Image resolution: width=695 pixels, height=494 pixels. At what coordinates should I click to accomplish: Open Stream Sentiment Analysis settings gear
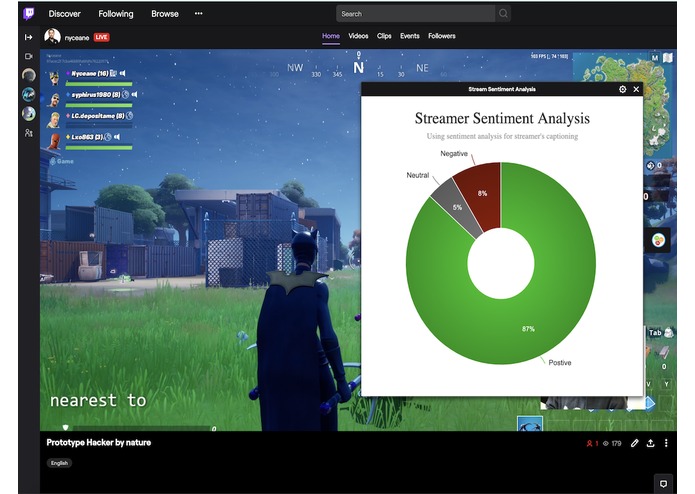click(x=622, y=89)
